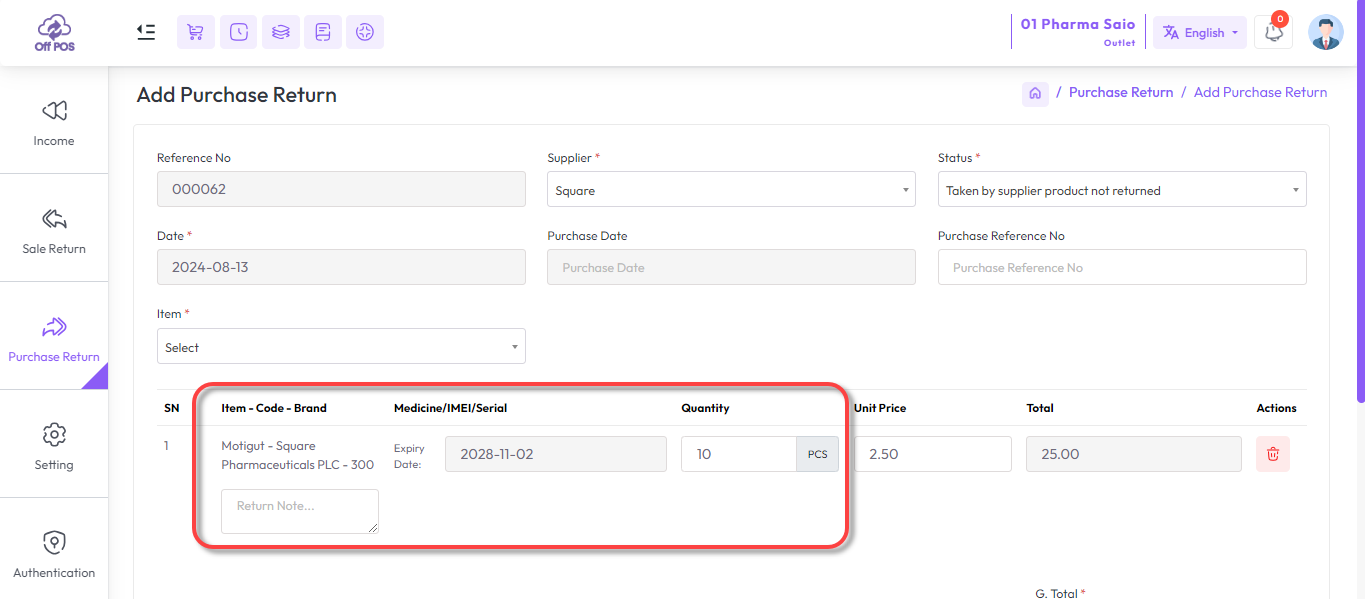
Task: Open user profile avatar menu
Action: pos(1326,32)
